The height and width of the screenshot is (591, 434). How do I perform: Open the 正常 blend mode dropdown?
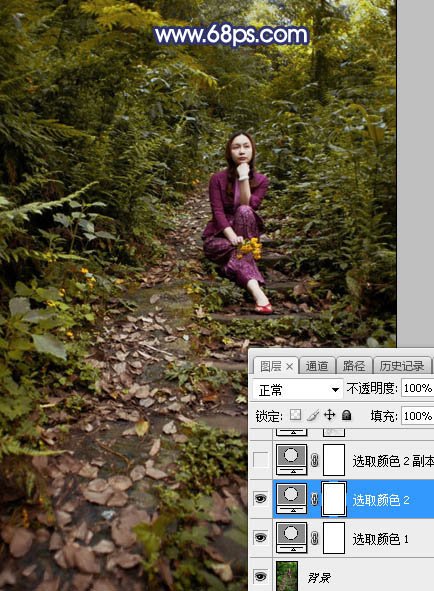click(x=298, y=389)
